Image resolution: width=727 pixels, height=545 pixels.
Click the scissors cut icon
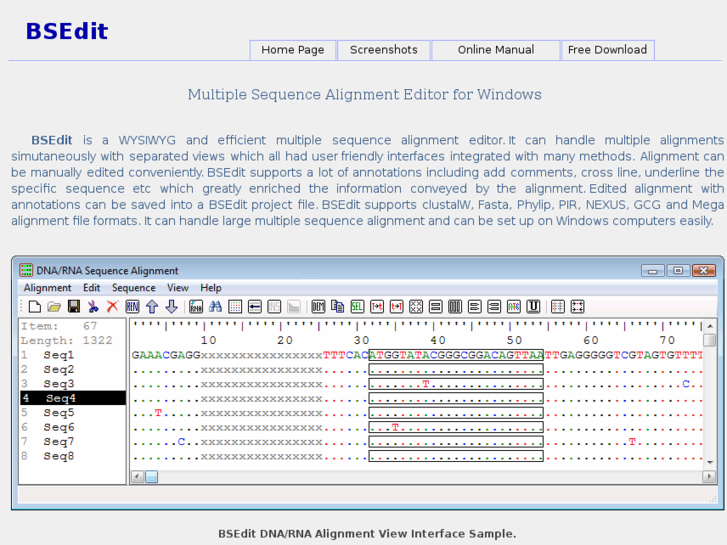point(93,307)
